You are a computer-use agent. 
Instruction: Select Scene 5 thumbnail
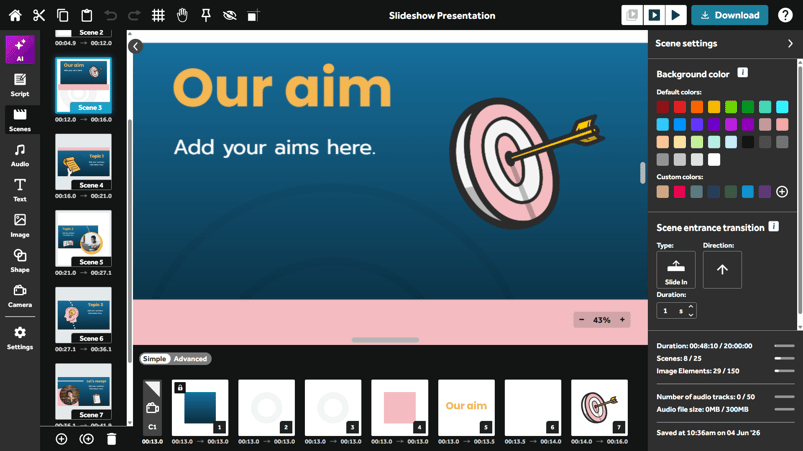(83, 239)
